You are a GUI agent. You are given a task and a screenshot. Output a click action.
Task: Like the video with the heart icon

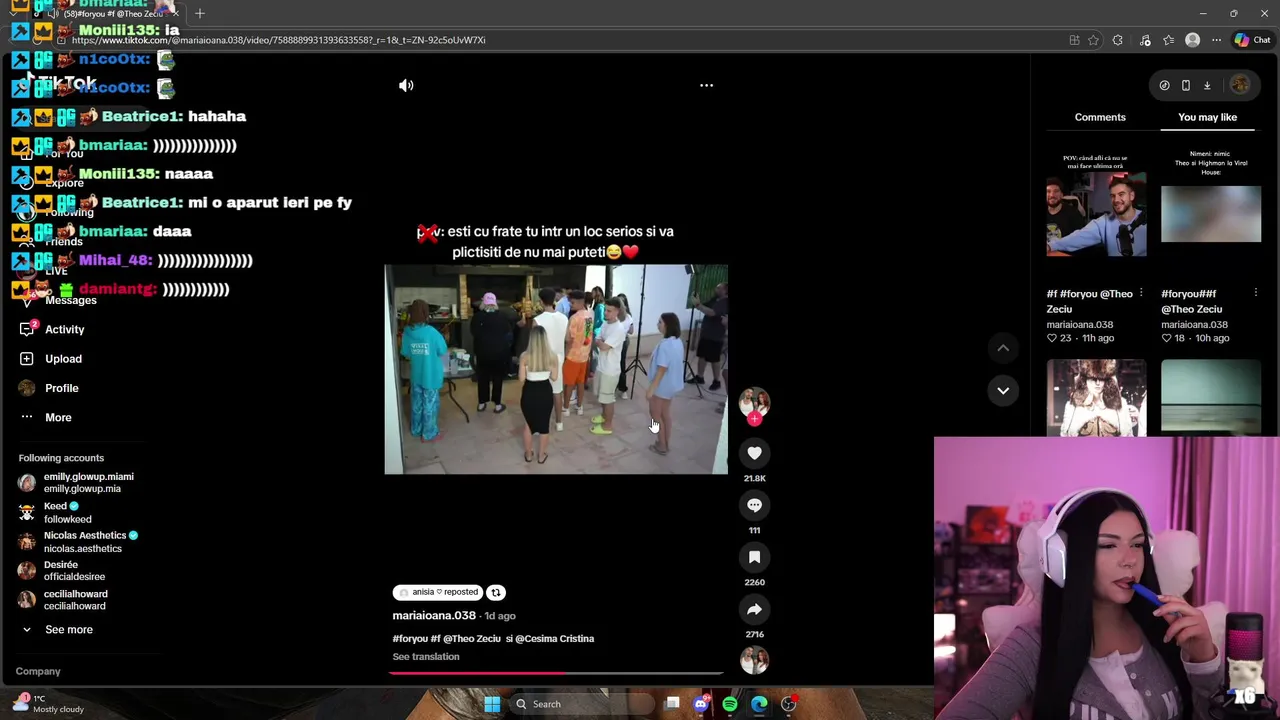click(x=754, y=454)
